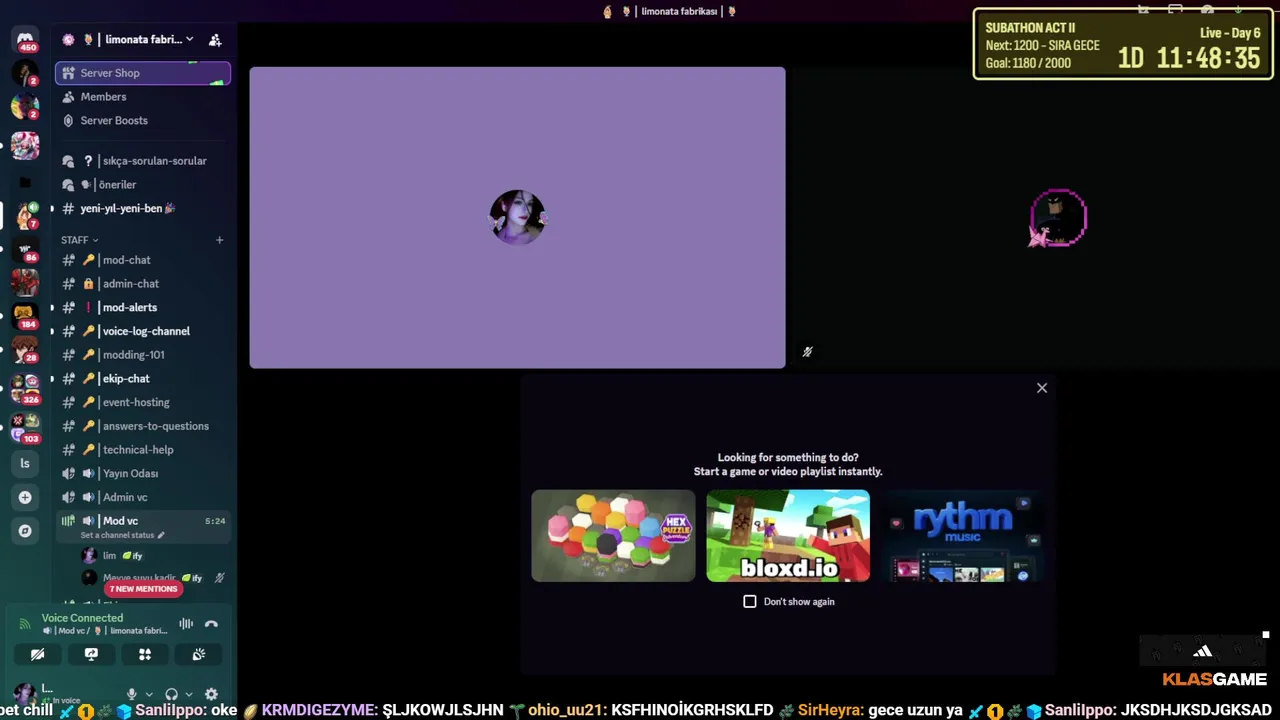The image size is (1280, 720).
Task: Click the Add a Server plus icon
Action: [x=25, y=497]
